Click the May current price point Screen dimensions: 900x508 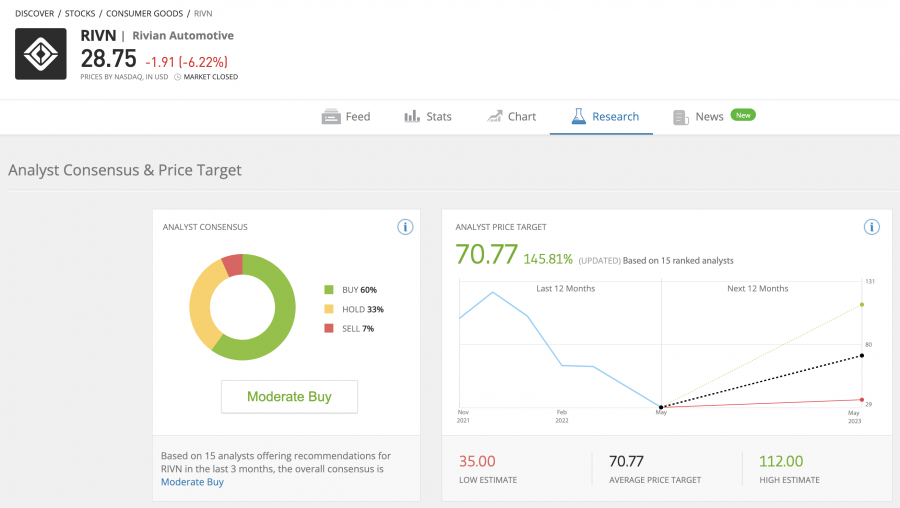[661, 407]
